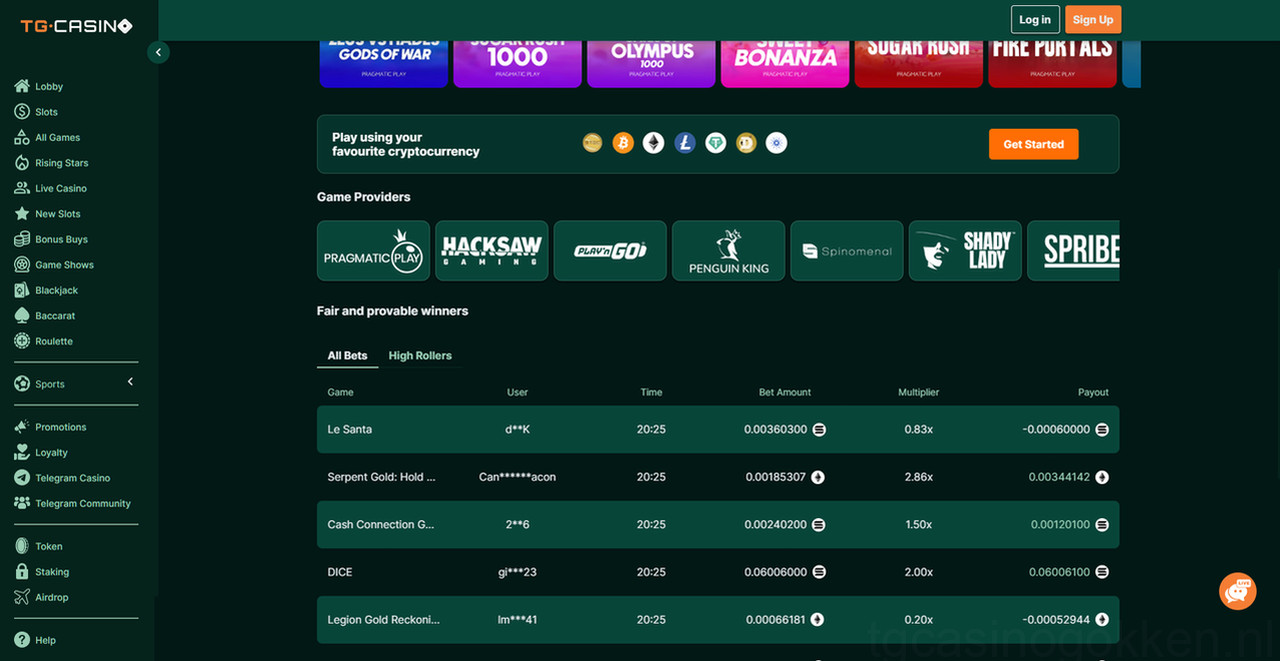
Task: Expand the Sports submenu arrow
Action: [x=130, y=382]
